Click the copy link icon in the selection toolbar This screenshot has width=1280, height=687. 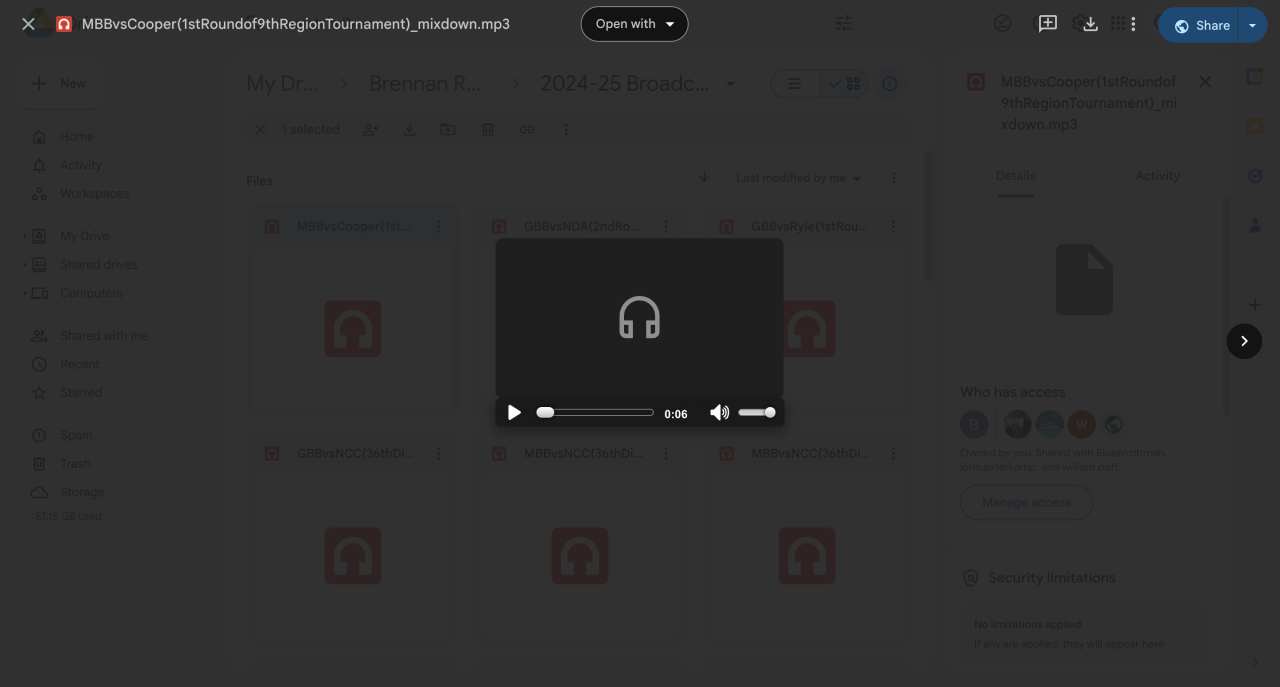pos(527,129)
